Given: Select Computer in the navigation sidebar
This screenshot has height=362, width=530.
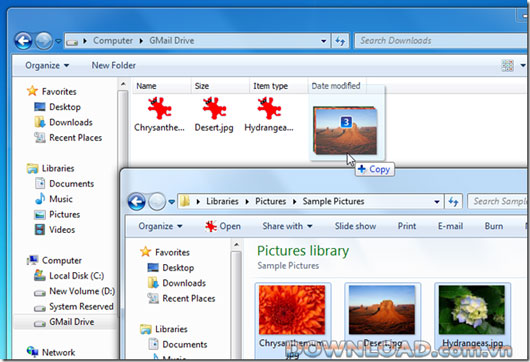Looking at the screenshot, I should pos(54,260).
